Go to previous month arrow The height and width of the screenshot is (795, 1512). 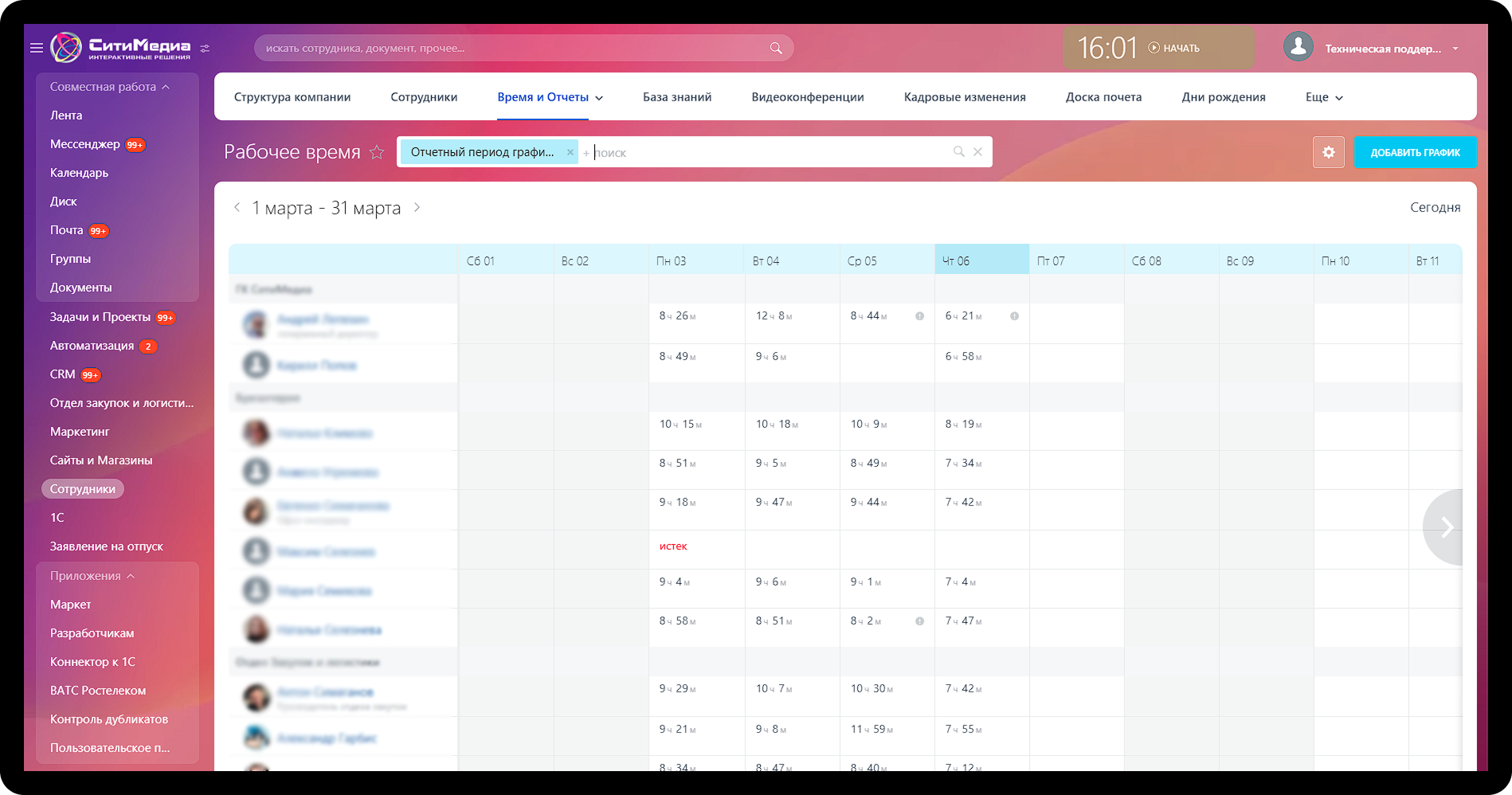(x=237, y=208)
